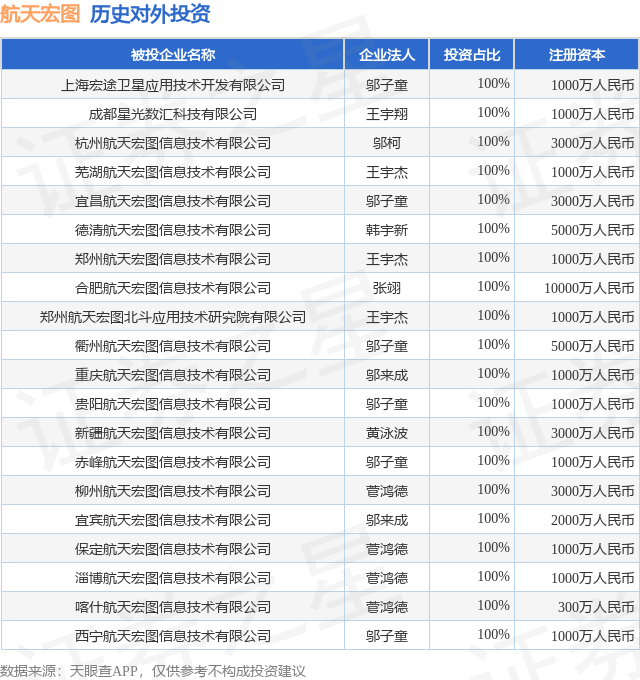The height and width of the screenshot is (680, 640).
Task: Click the 航天宏图 title text
Action: coord(40,14)
